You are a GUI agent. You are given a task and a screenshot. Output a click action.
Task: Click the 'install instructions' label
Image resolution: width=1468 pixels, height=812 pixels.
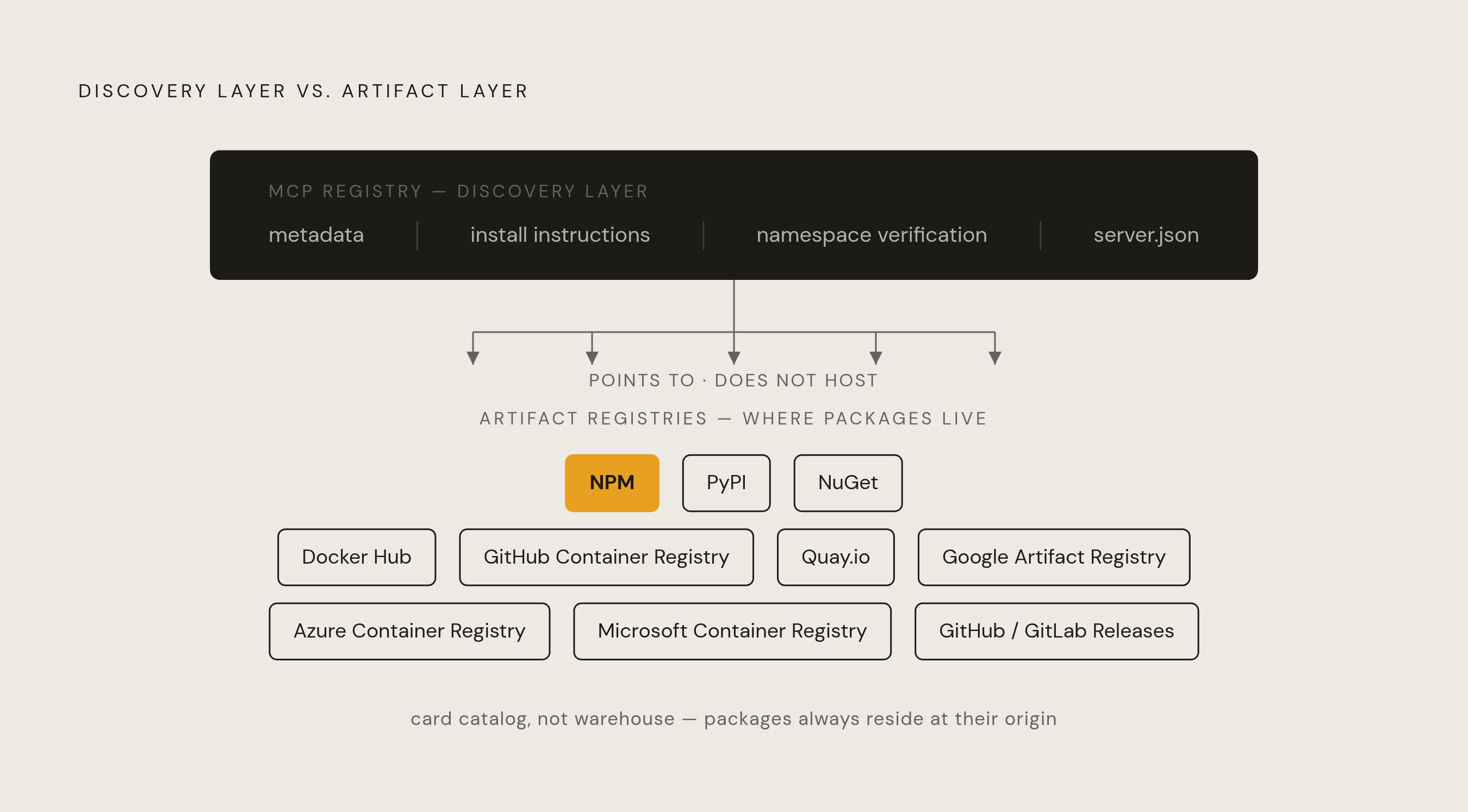click(x=560, y=235)
